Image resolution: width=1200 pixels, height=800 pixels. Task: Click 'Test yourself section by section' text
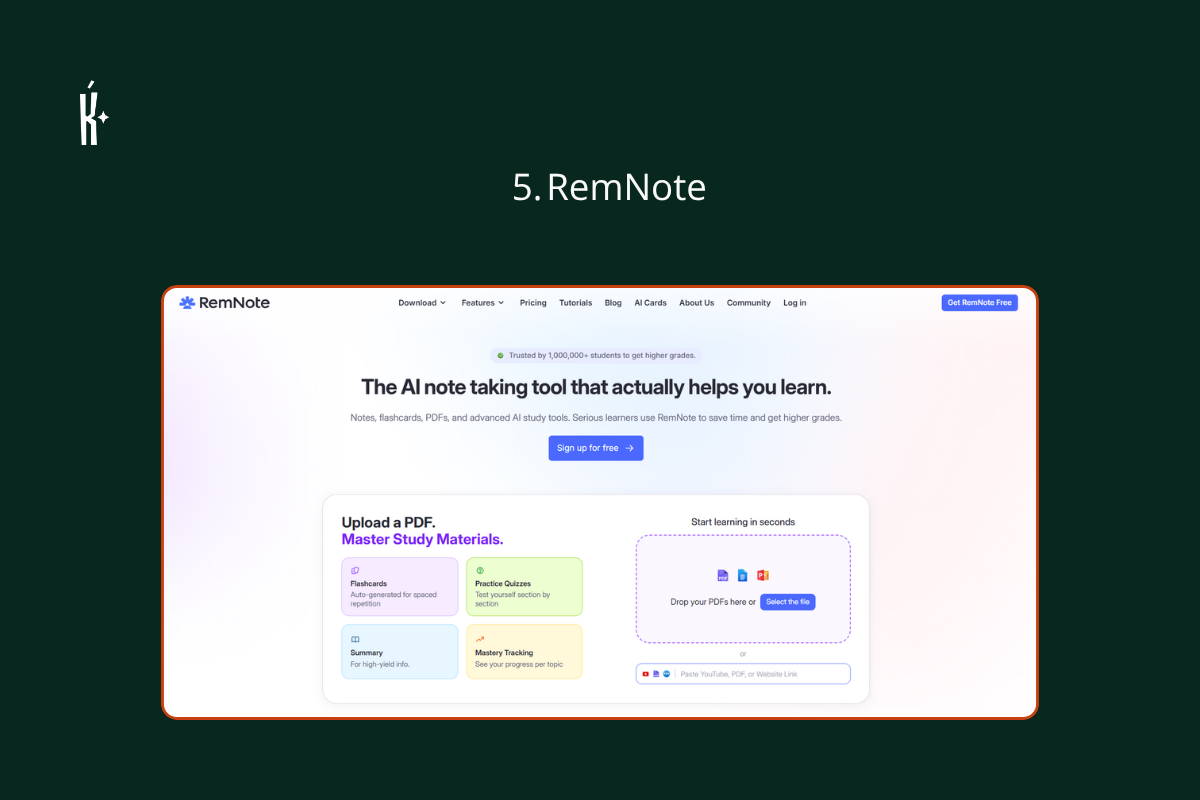click(512, 599)
